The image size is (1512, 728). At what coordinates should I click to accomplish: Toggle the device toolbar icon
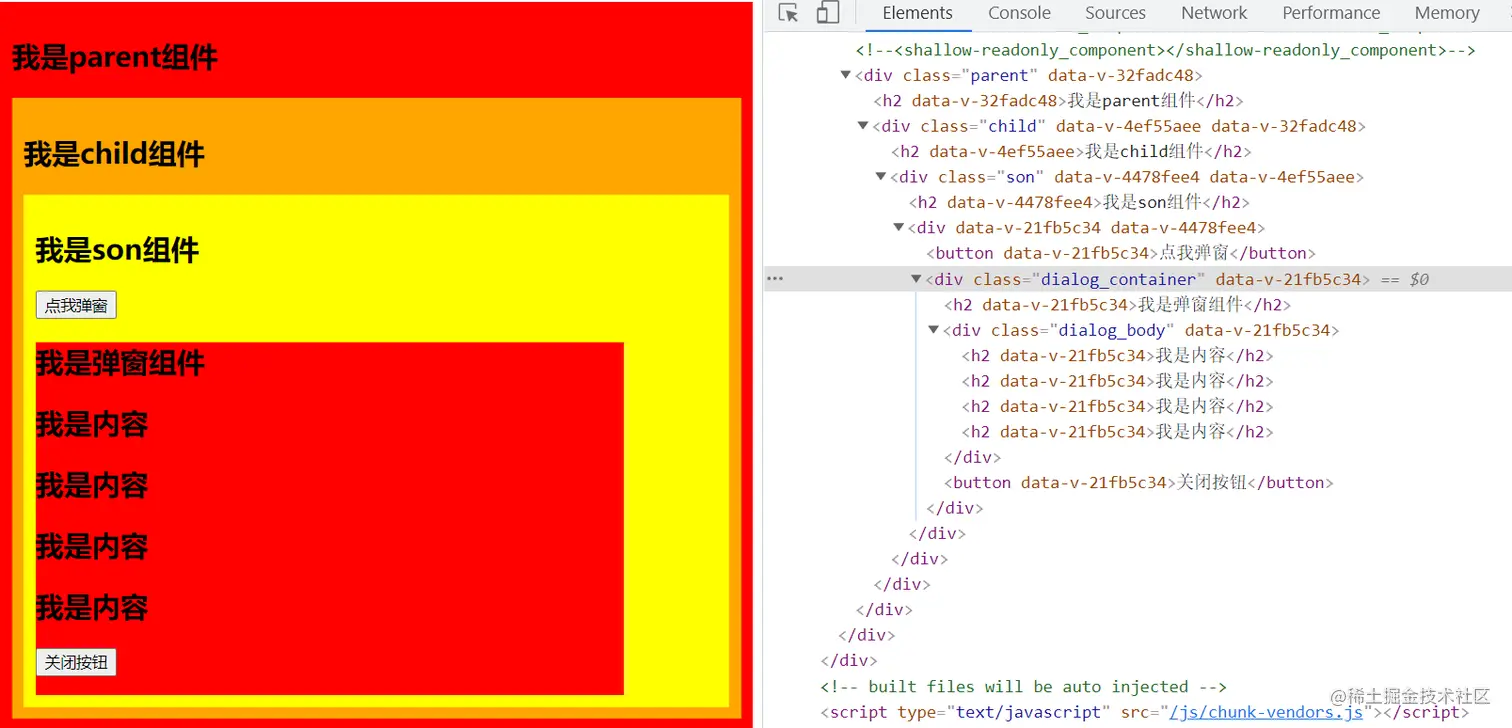(827, 13)
